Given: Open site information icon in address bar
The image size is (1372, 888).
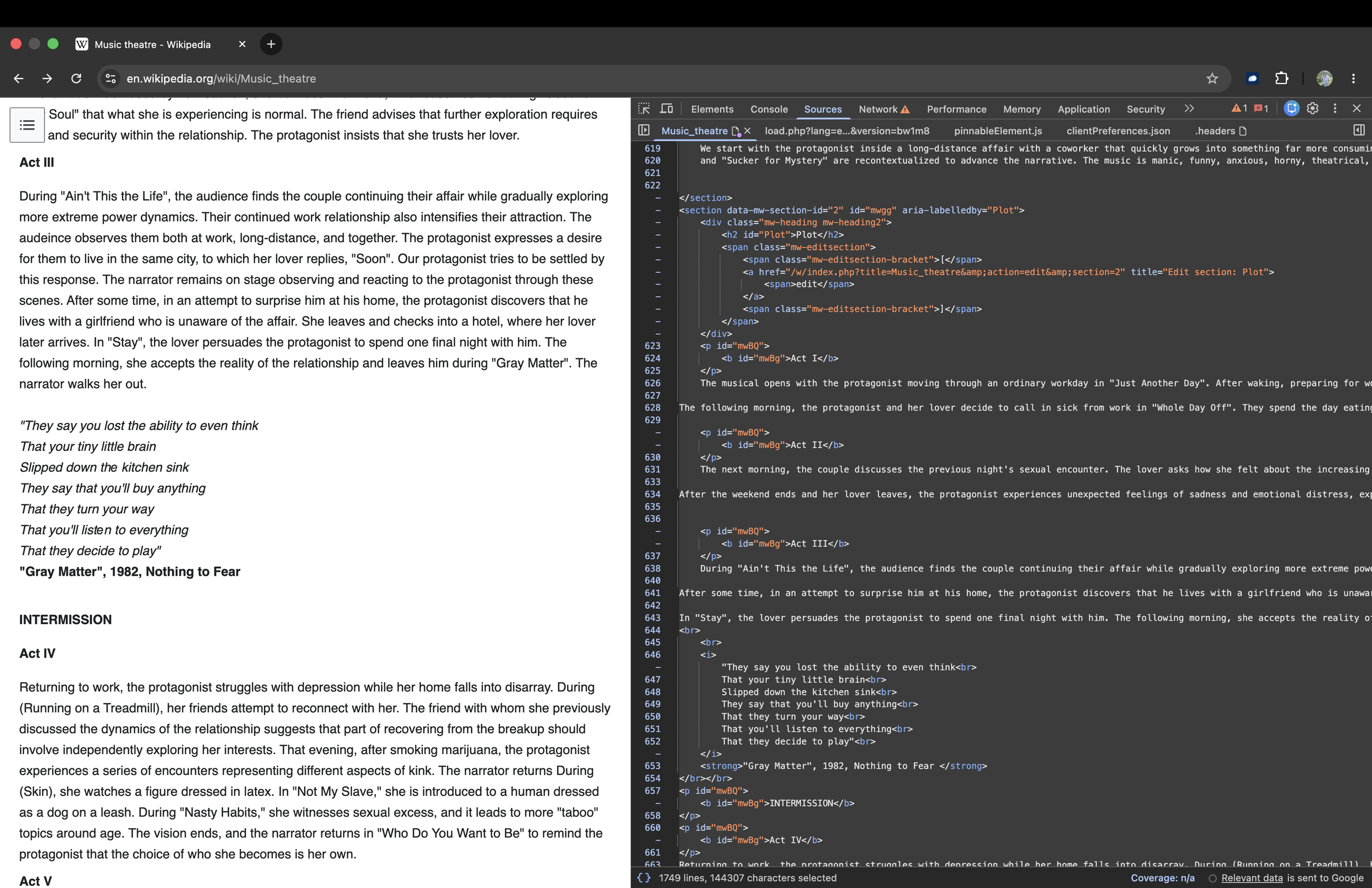Looking at the screenshot, I should pos(111,78).
